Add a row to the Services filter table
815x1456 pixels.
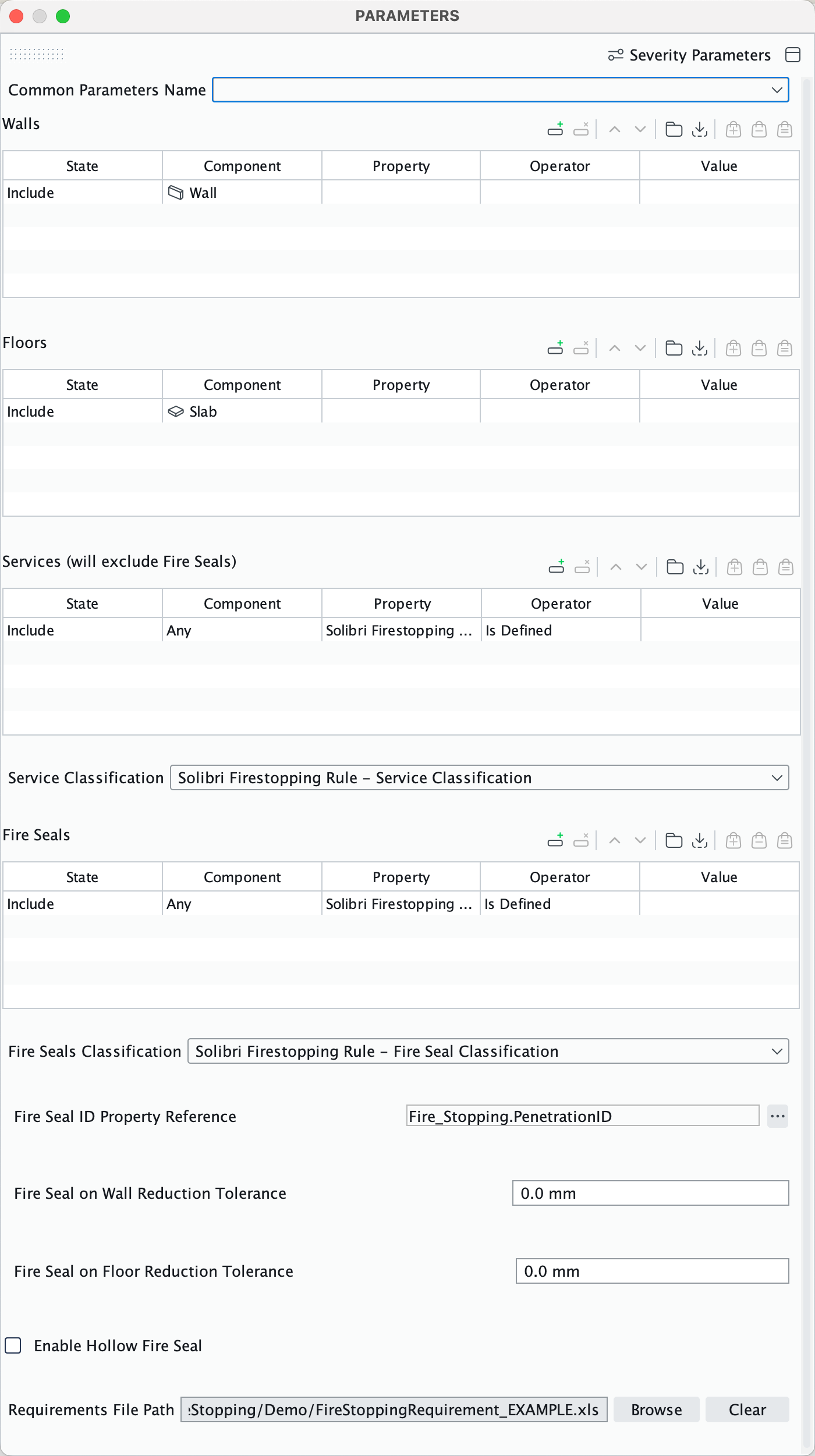pyautogui.click(x=557, y=567)
